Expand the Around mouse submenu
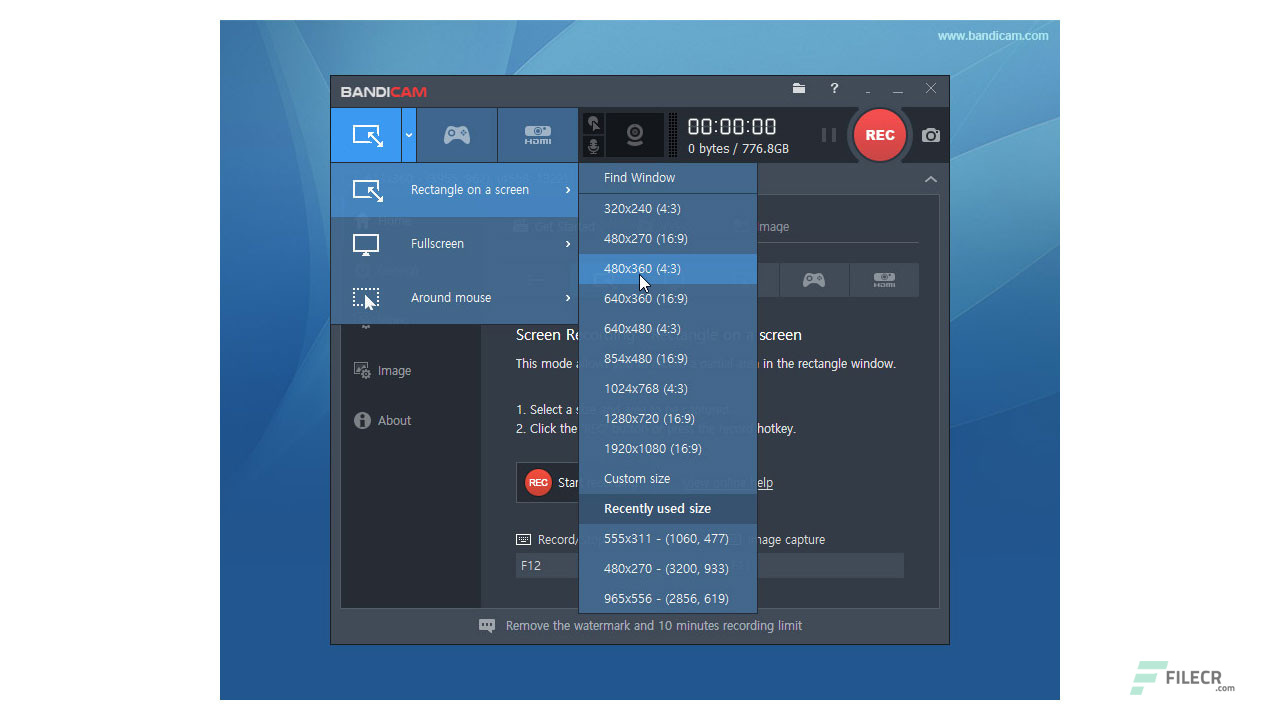 (455, 298)
